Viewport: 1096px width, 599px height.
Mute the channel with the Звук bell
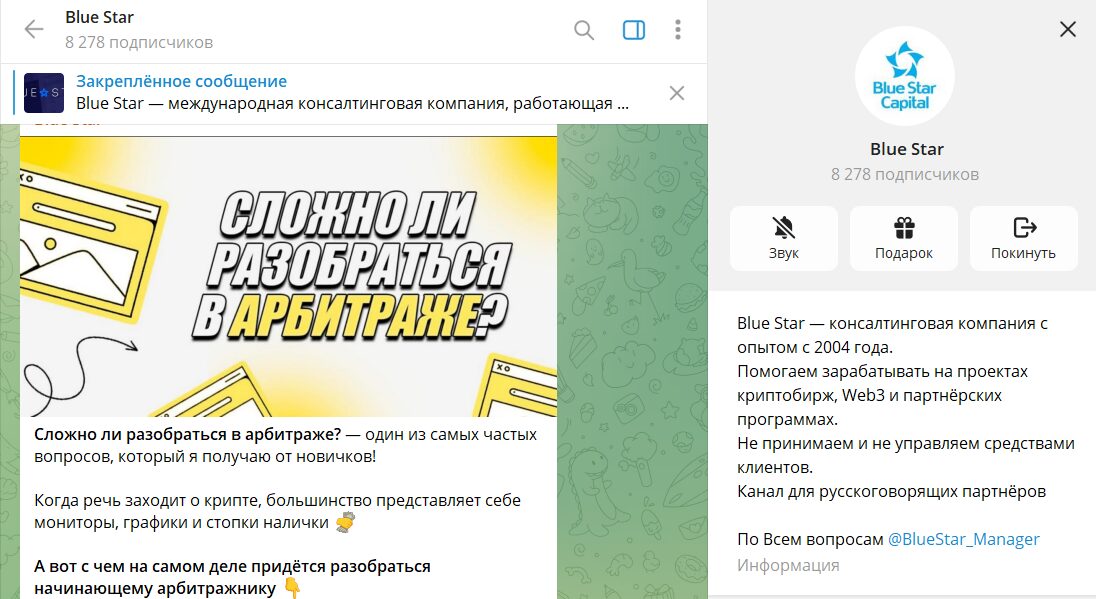pos(783,238)
